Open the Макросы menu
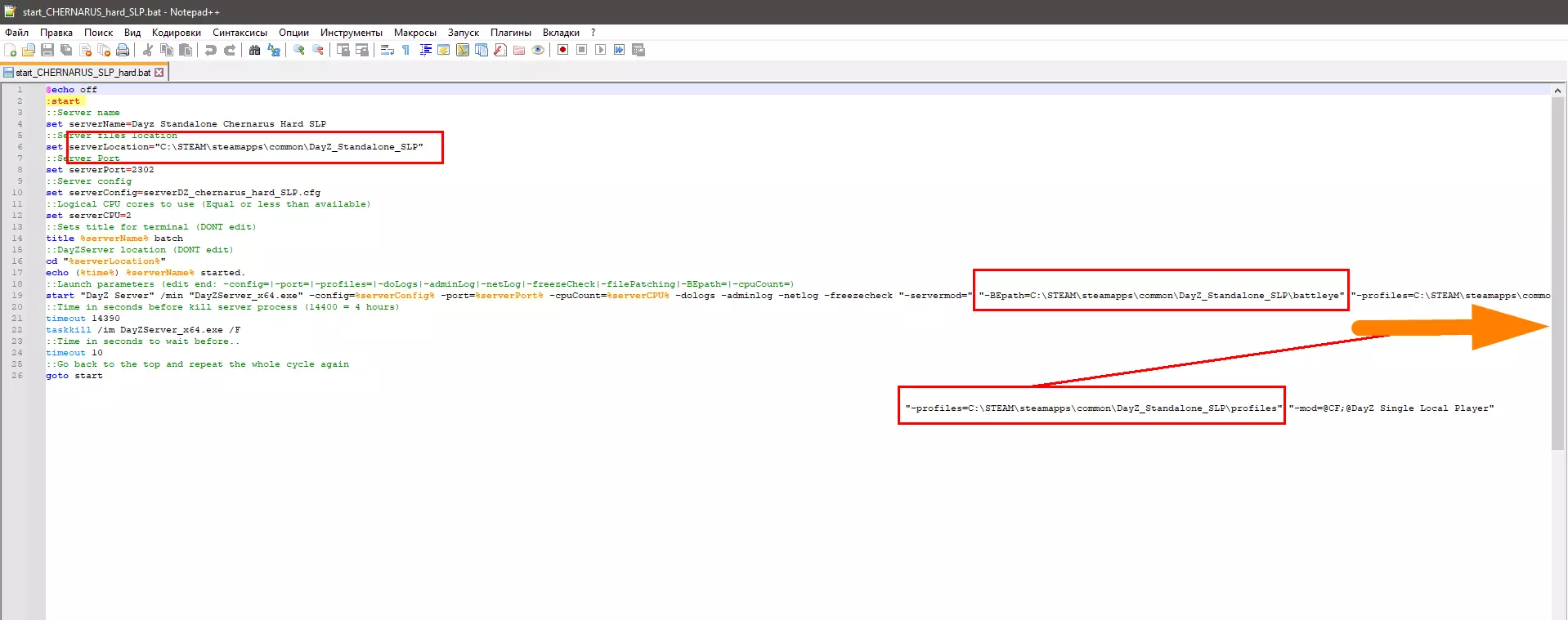The image size is (1568, 620). click(415, 33)
